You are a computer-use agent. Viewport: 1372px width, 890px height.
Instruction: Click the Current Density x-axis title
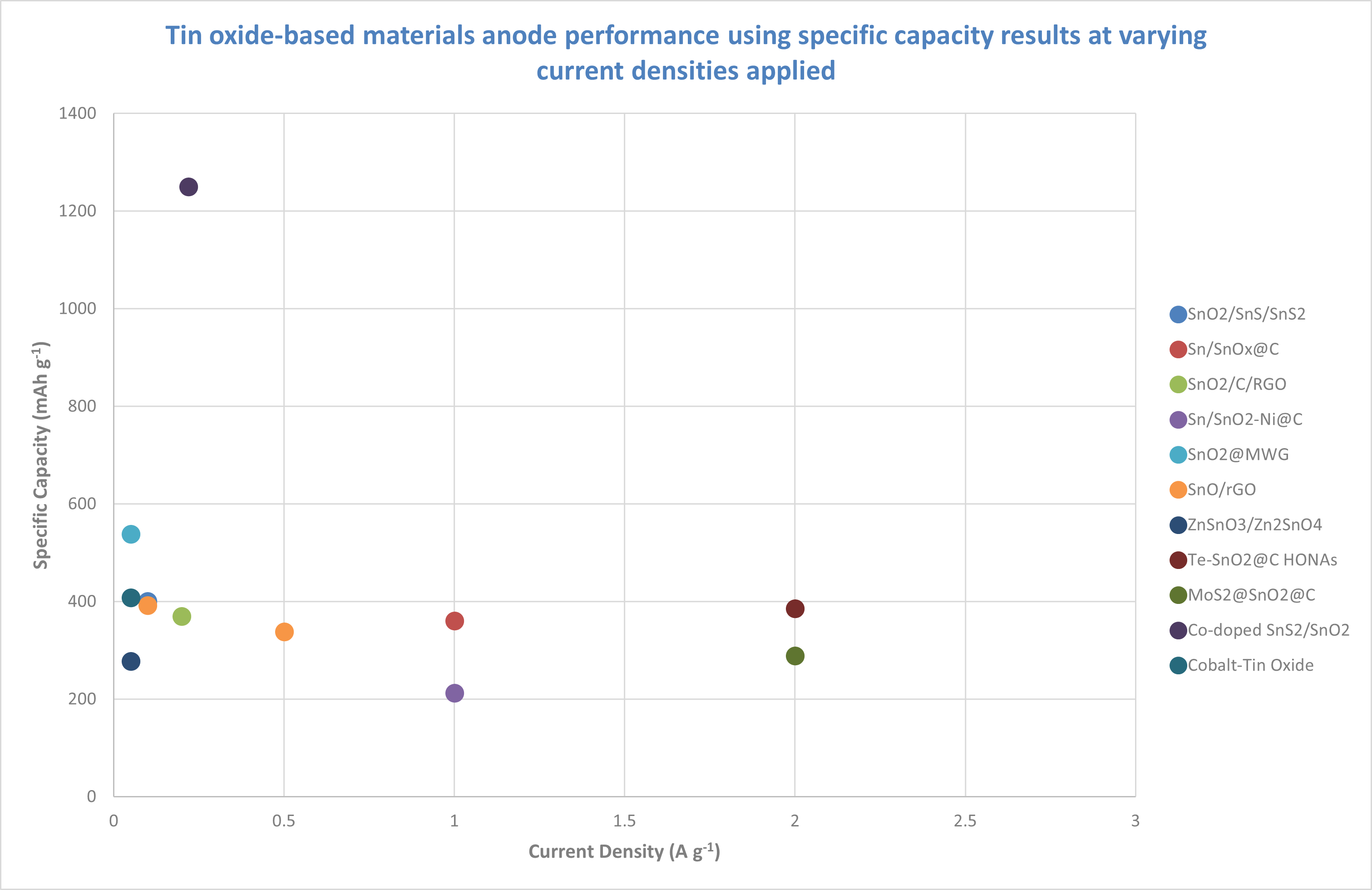624,851
